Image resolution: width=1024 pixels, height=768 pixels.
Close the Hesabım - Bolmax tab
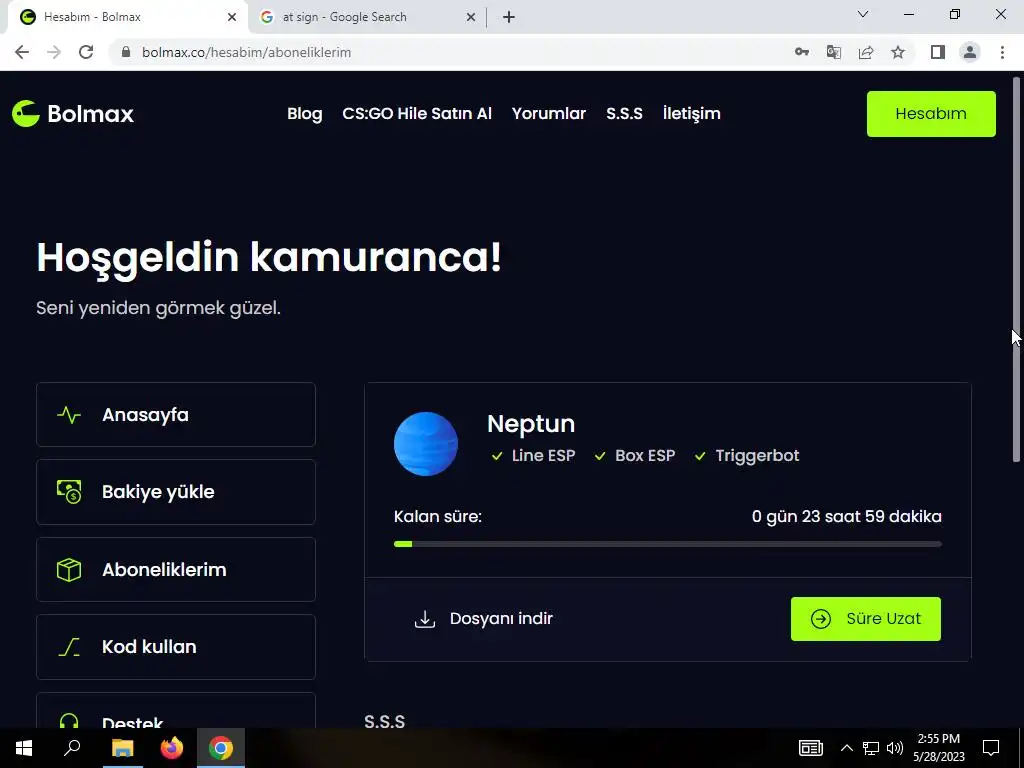tap(232, 17)
